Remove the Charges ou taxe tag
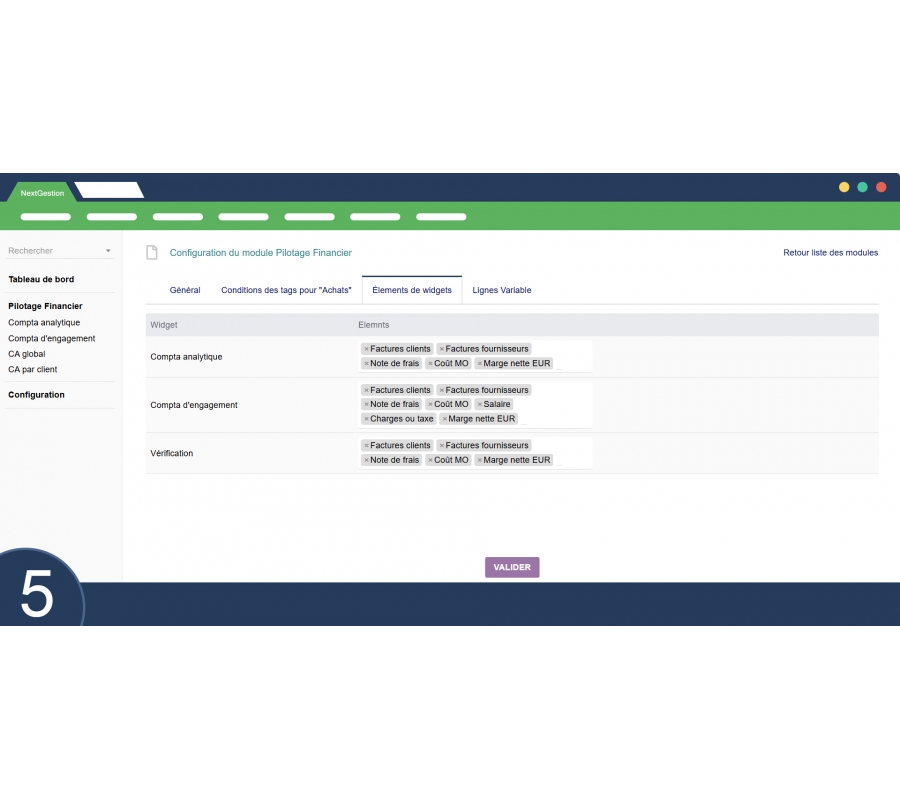Viewport: 900px width, 800px height. (366, 419)
